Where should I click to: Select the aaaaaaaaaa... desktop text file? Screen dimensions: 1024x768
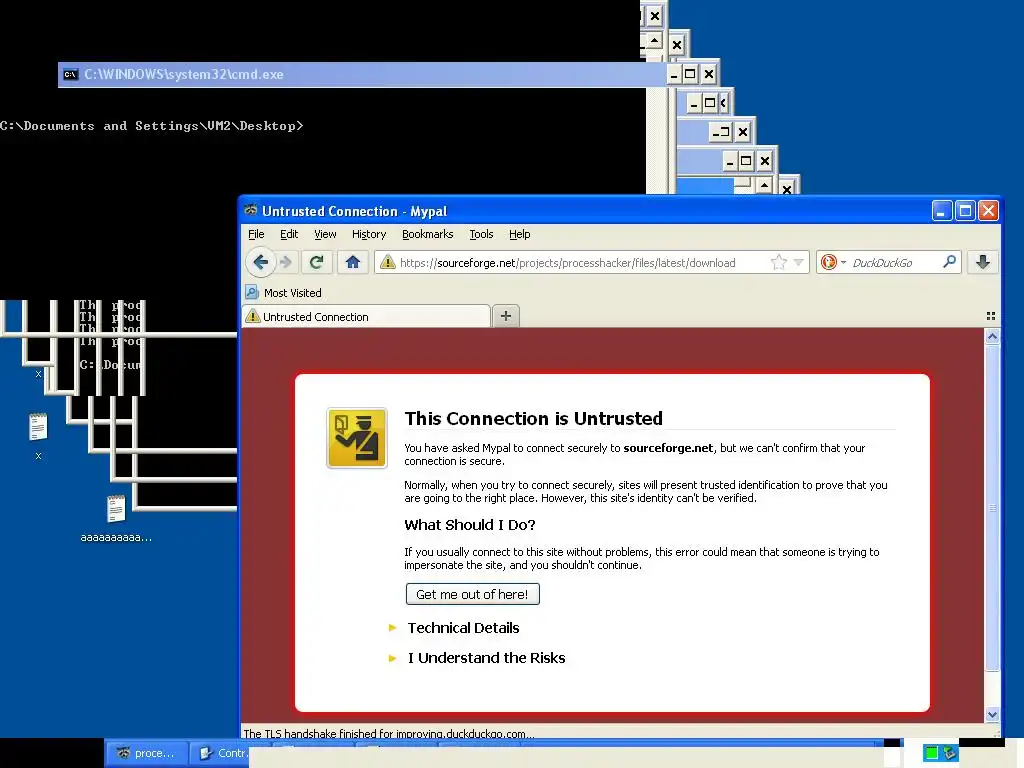tap(116, 519)
